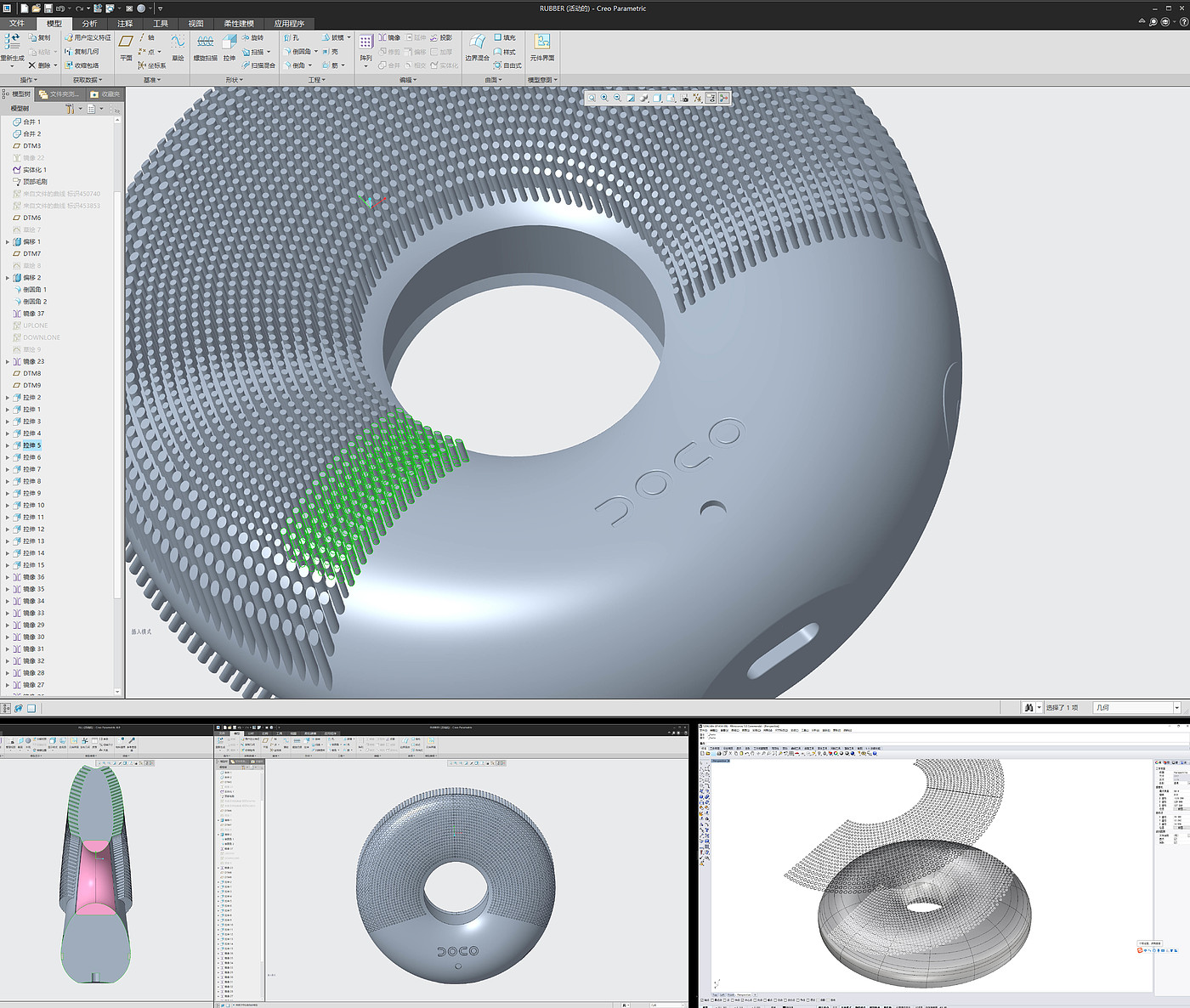This screenshot has width=1190, height=1008.
Task: Open the 柔性建模 ribbon tab
Action: coord(238,24)
